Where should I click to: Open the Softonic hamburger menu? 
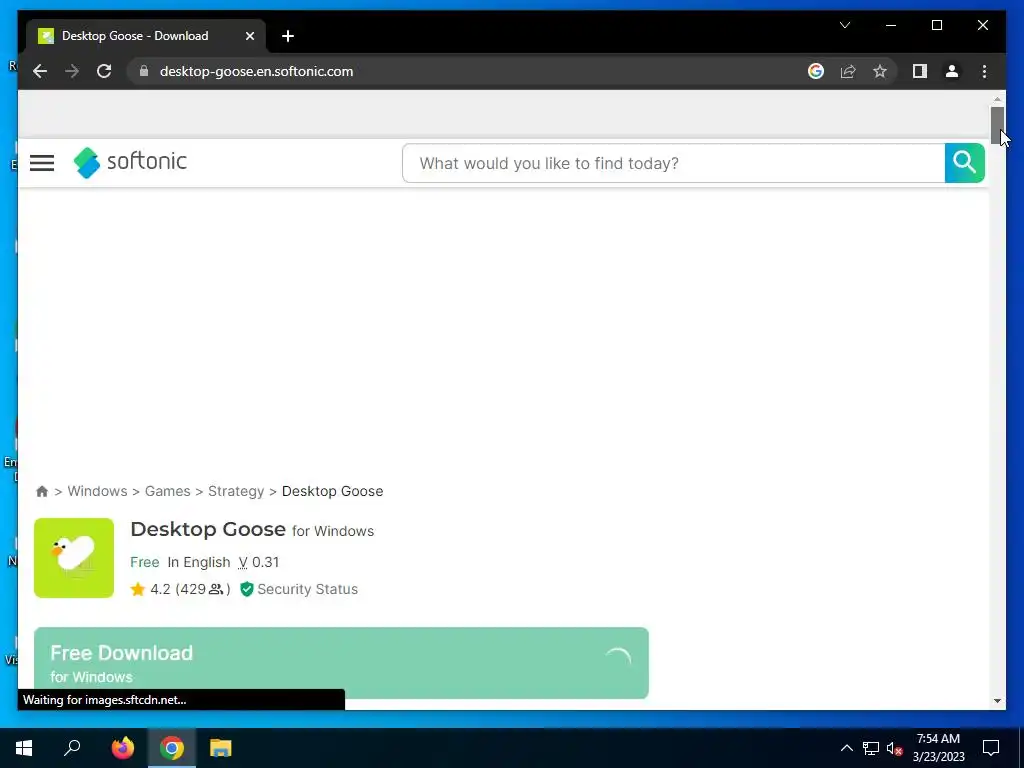tap(42, 163)
